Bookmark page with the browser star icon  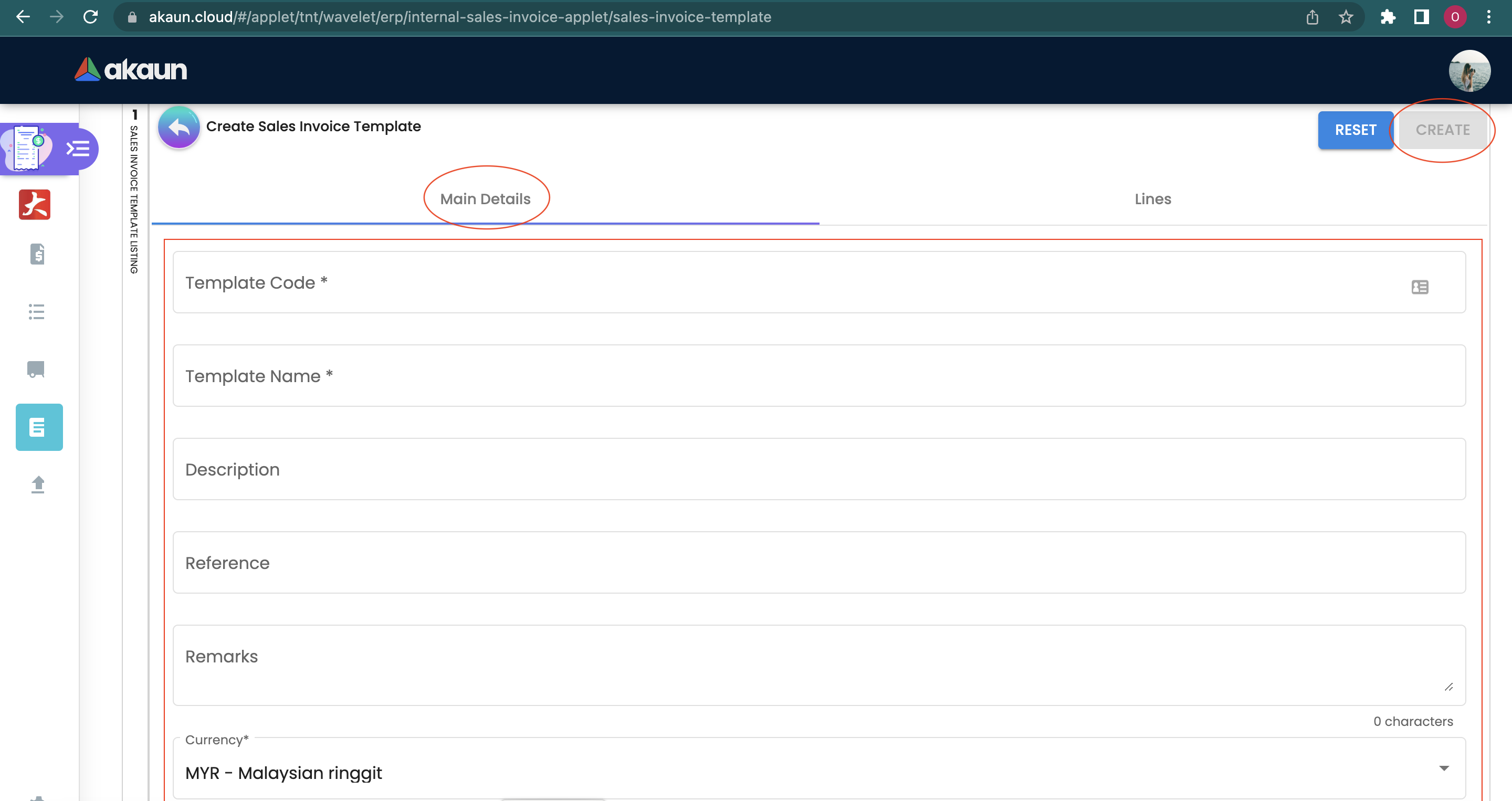click(x=1346, y=17)
